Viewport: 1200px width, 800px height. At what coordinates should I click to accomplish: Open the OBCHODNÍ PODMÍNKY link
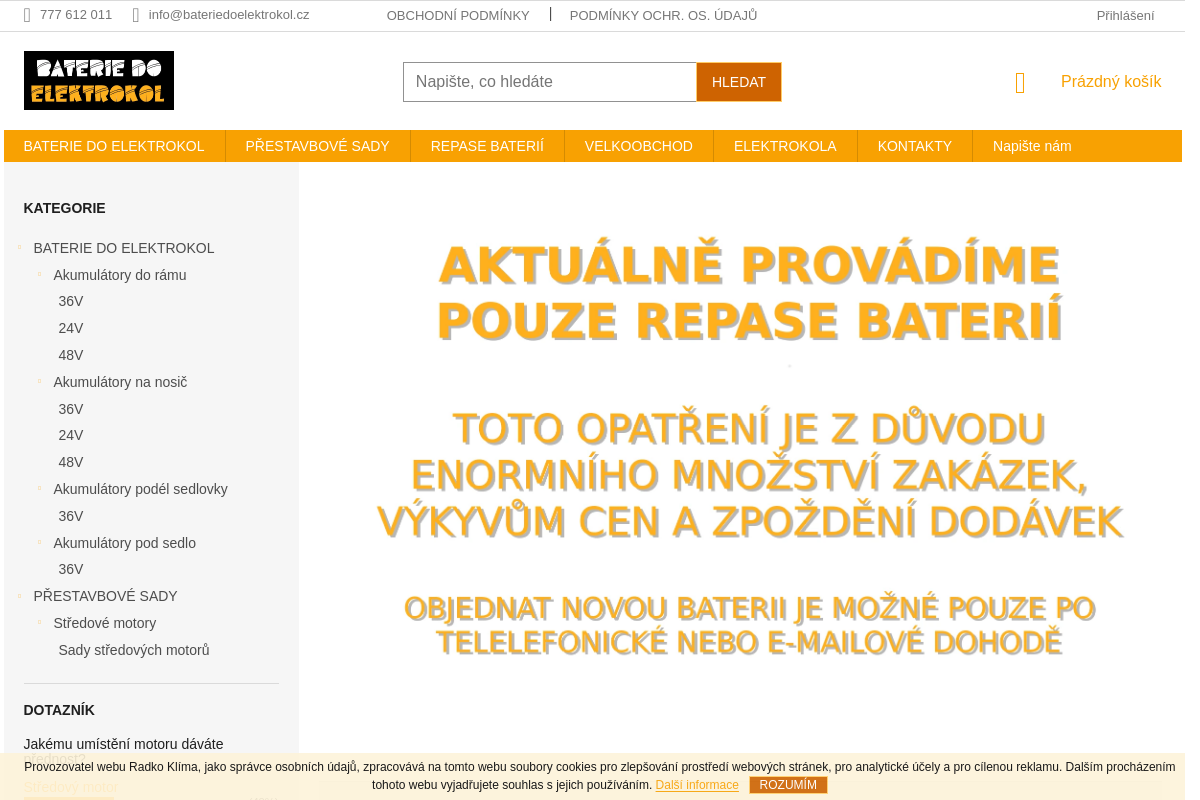coord(458,16)
